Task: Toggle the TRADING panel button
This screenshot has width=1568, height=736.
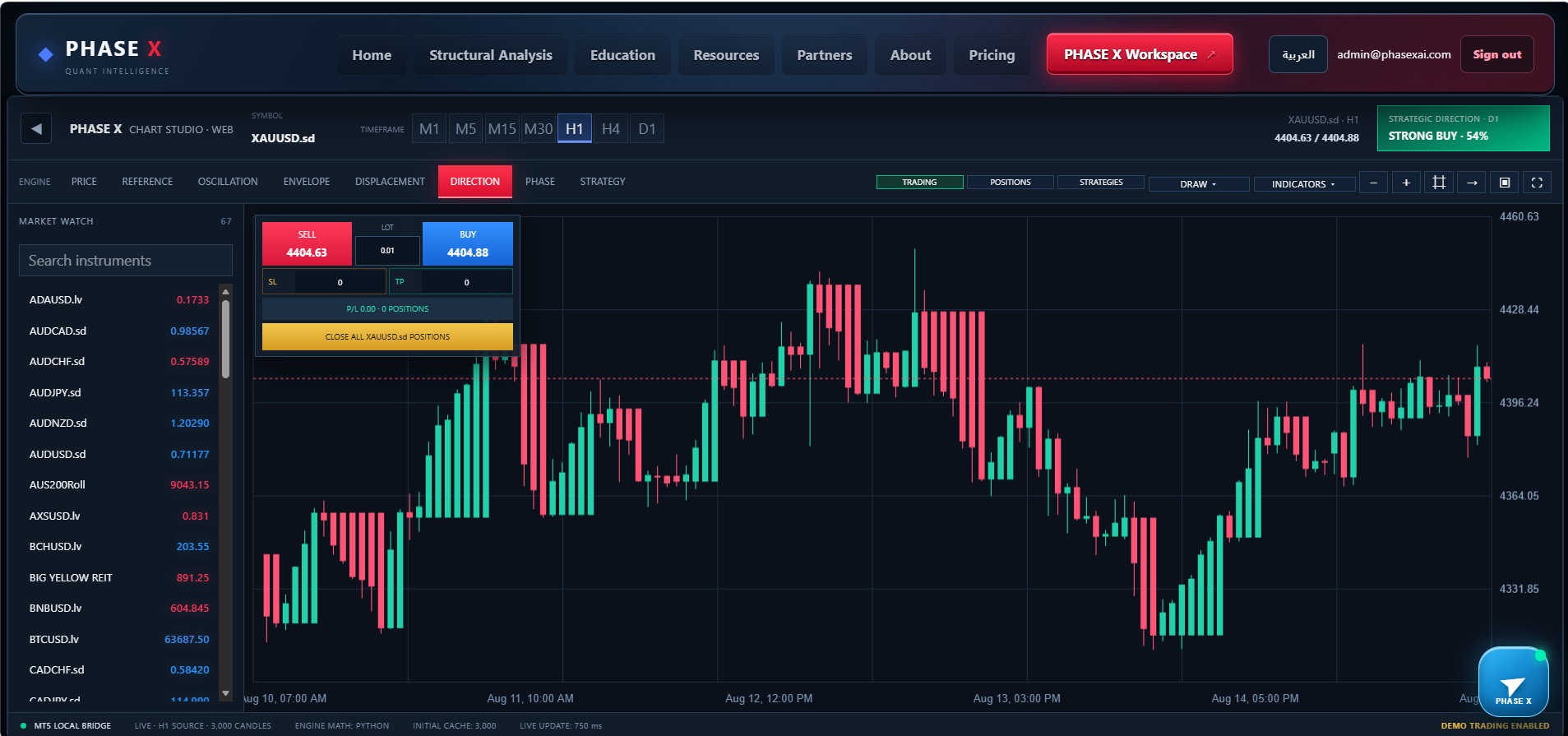Action: coord(919,183)
